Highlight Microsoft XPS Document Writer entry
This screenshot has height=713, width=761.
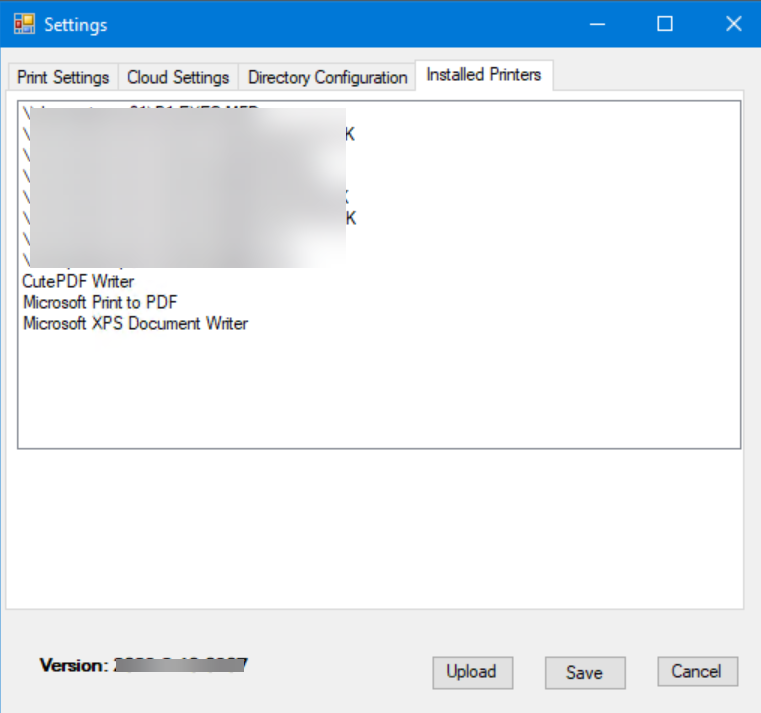click(135, 323)
